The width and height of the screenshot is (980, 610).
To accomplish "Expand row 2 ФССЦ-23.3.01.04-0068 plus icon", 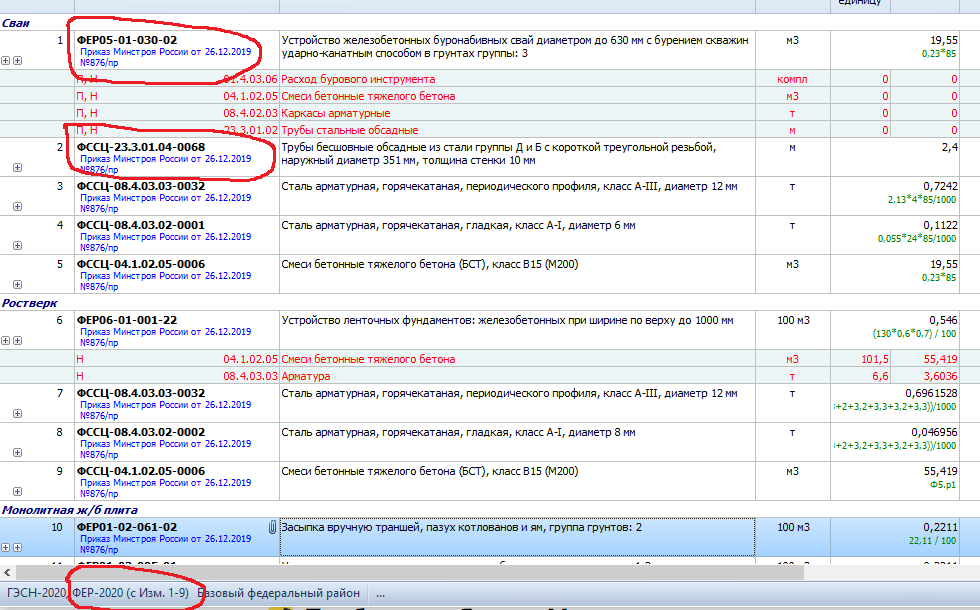I will (x=18, y=168).
